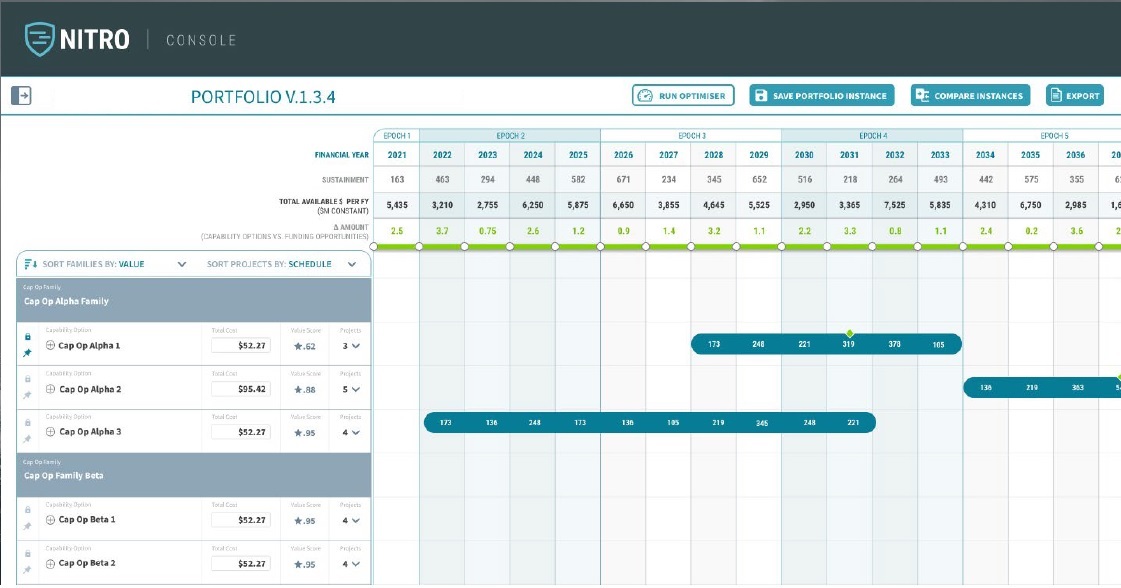
Task: Click Total Cost field of Cap Op Alpha 1
Action: [x=241, y=346]
